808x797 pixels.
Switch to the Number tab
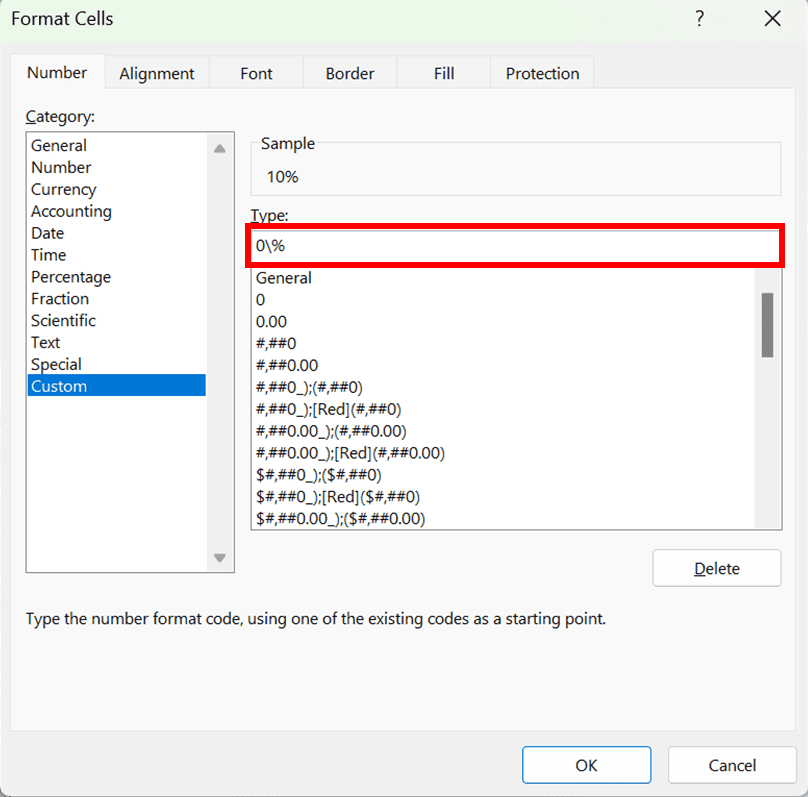click(57, 73)
